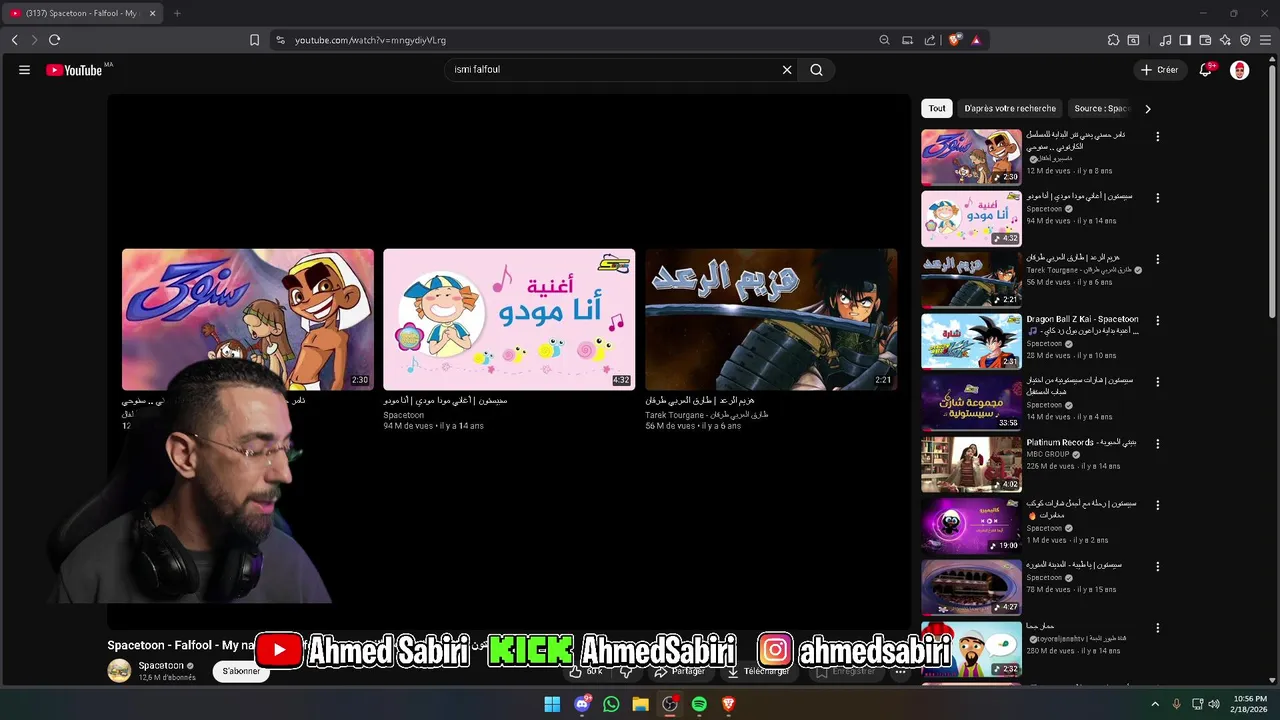This screenshot has height=720, width=1280.
Task: Open the account avatar menu
Action: click(1240, 70)
